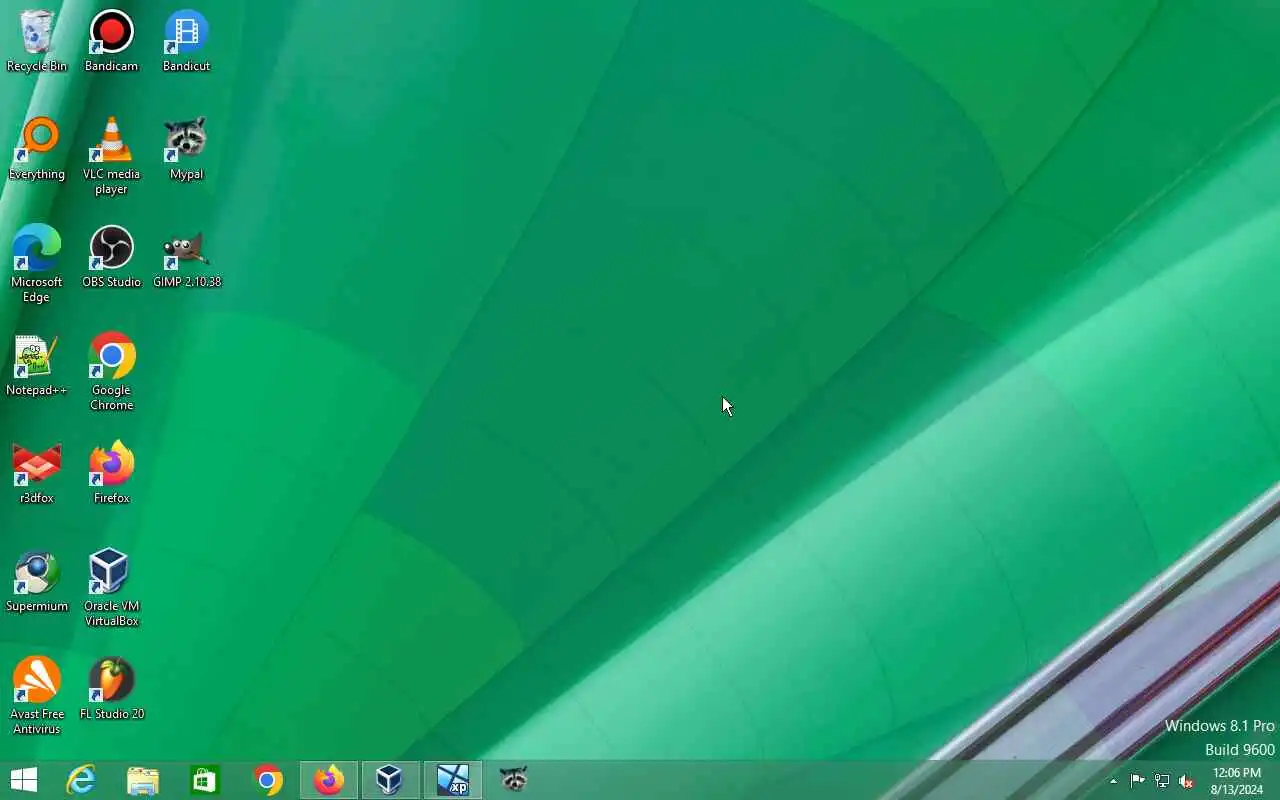Open Internet Explorer from the taskbar
This screenshot has width=1280, height=800.
(x=81, y=780)
